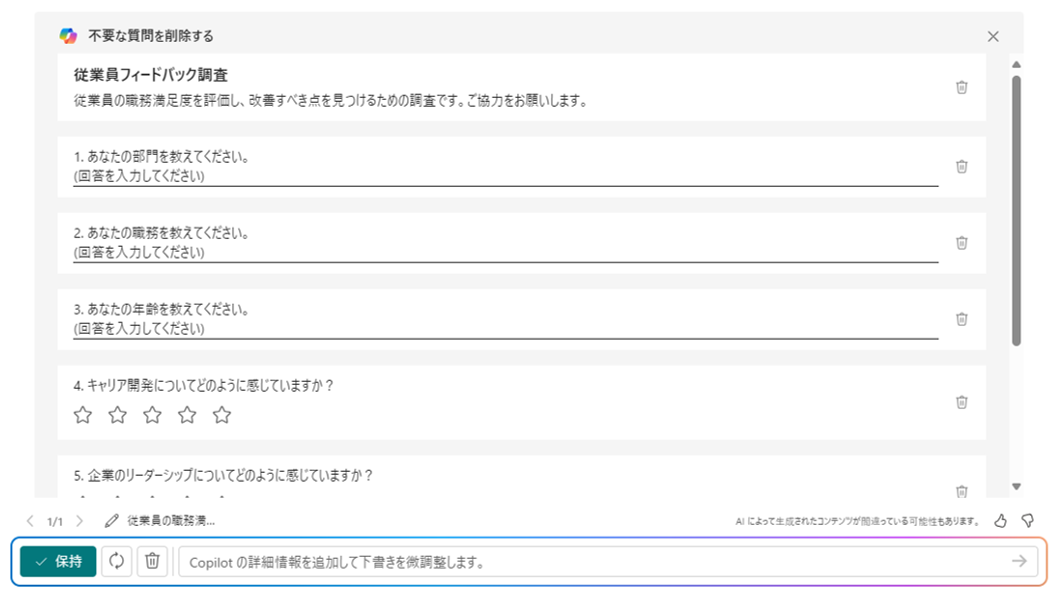
Task: Edit the prompt via the pencil icon
Action: [112, 521]
